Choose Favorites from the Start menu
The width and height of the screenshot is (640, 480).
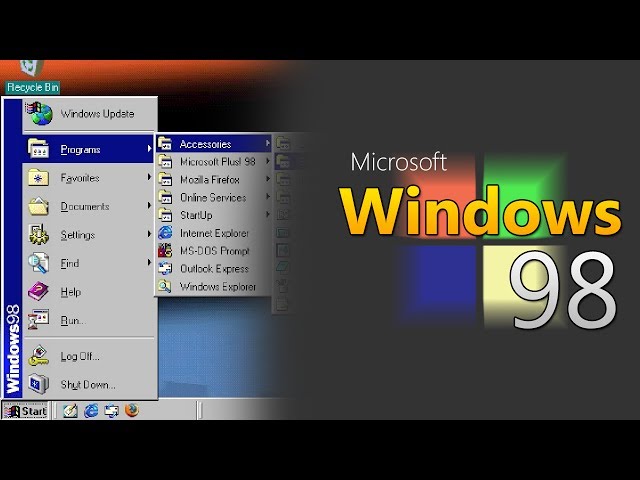89,178
